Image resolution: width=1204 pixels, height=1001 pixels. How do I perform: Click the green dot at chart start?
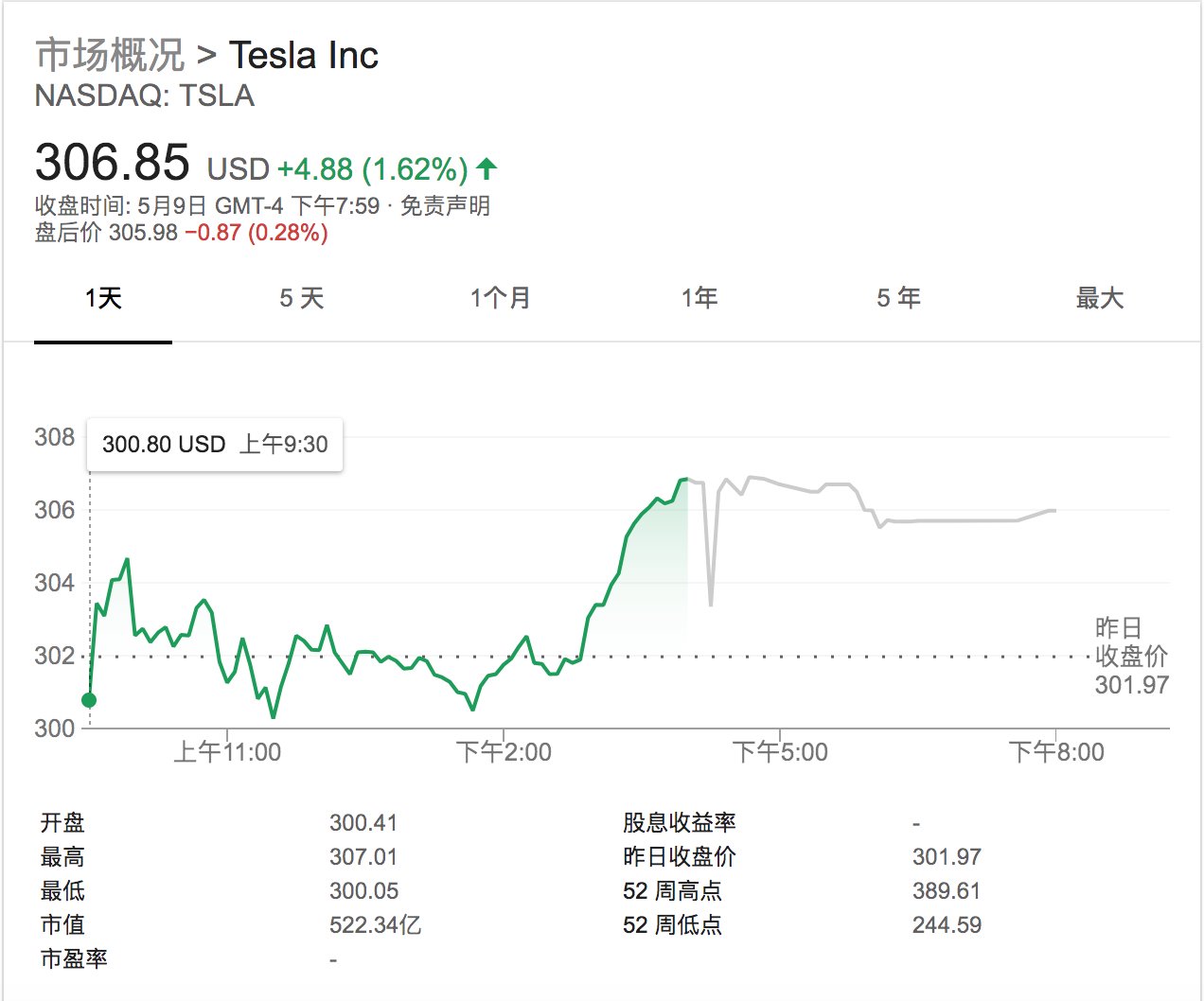(x=90, y=700)
